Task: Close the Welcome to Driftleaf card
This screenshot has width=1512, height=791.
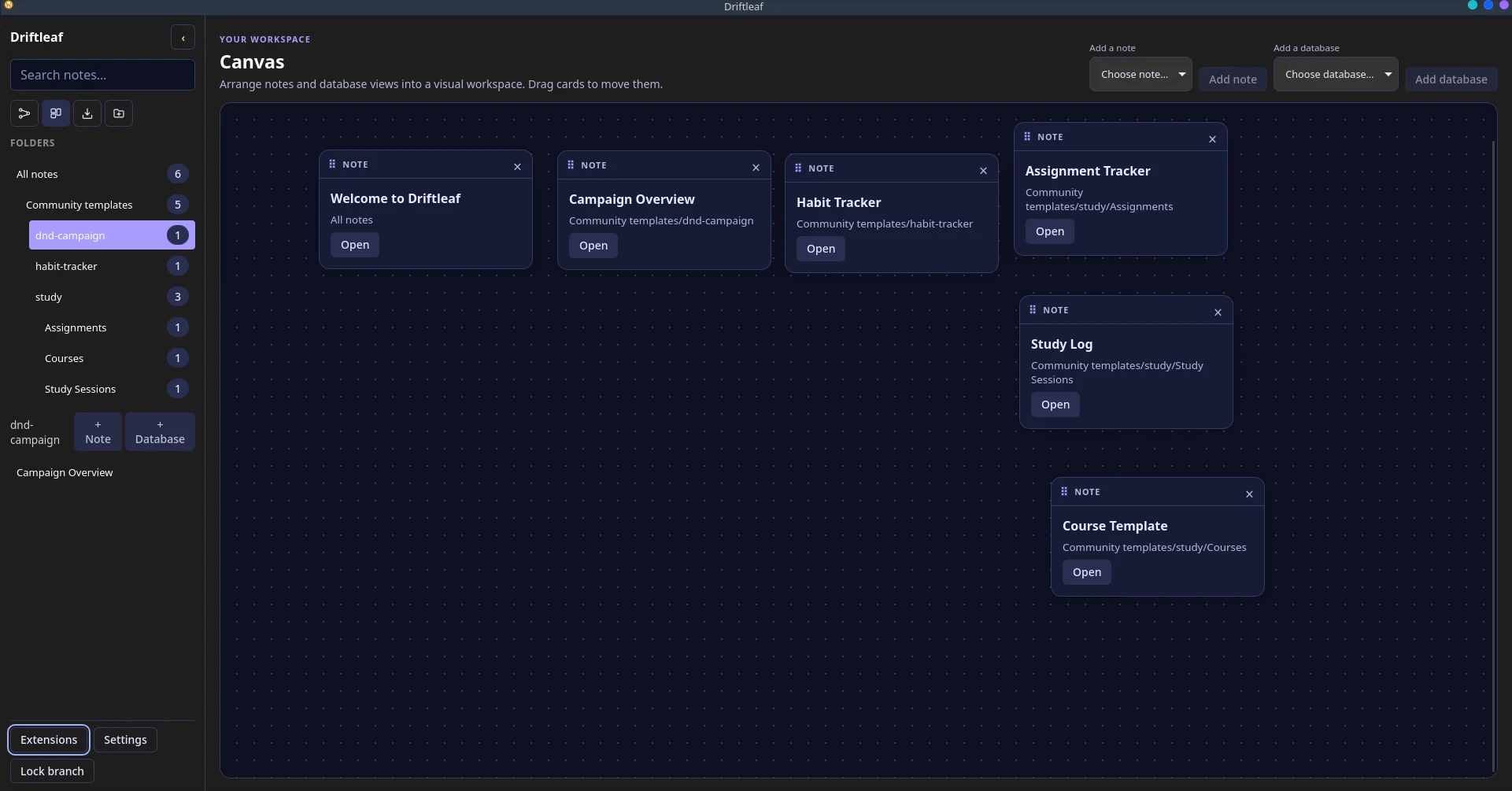Action: pyautogui.click(x=517, y=167)
